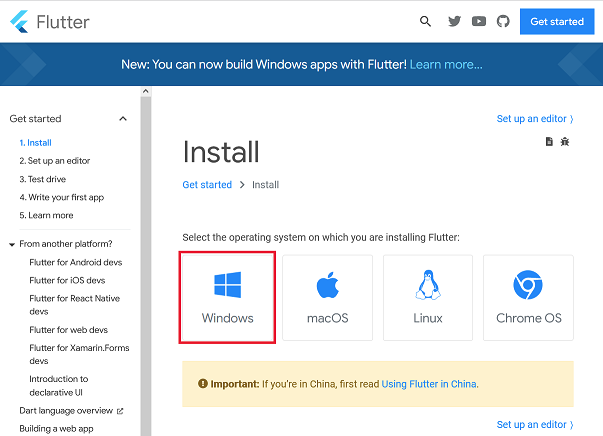Click the Install breadcrumb text
603x436 pixels.
click(x=266, y=185)
